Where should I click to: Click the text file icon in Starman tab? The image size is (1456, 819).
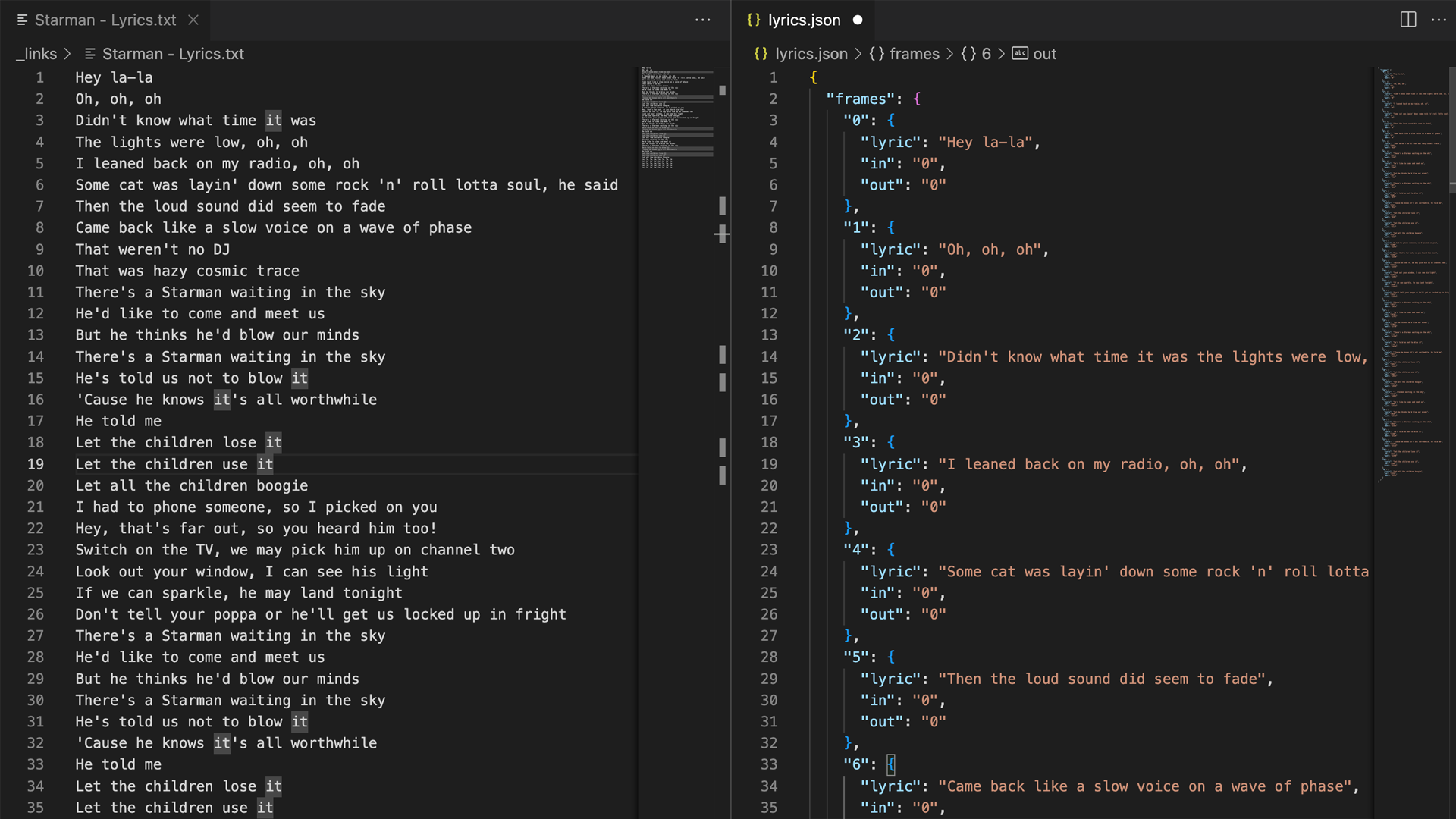click(22, 20)
